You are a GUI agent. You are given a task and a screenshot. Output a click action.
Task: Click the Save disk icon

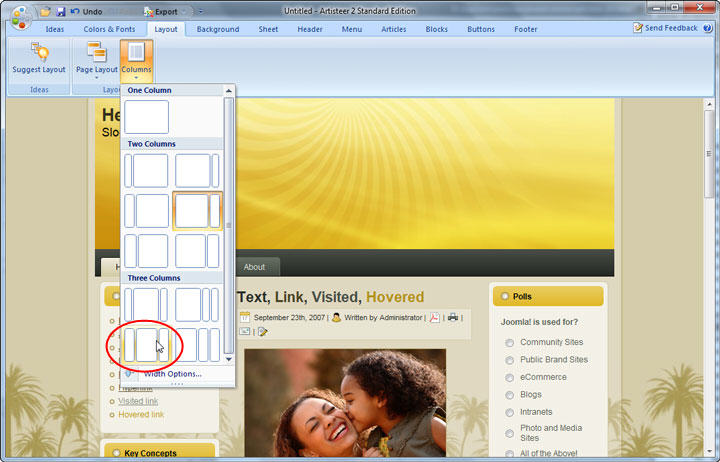coord(60,11)
